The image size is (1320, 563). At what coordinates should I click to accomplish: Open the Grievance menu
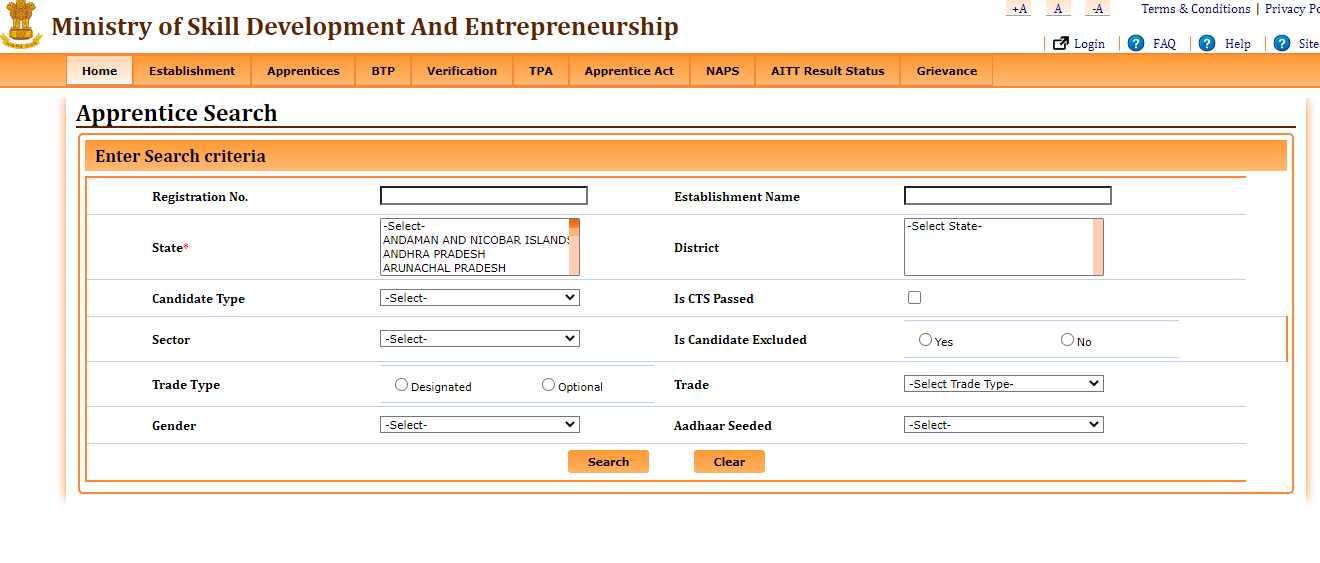(x=947, y=71)
